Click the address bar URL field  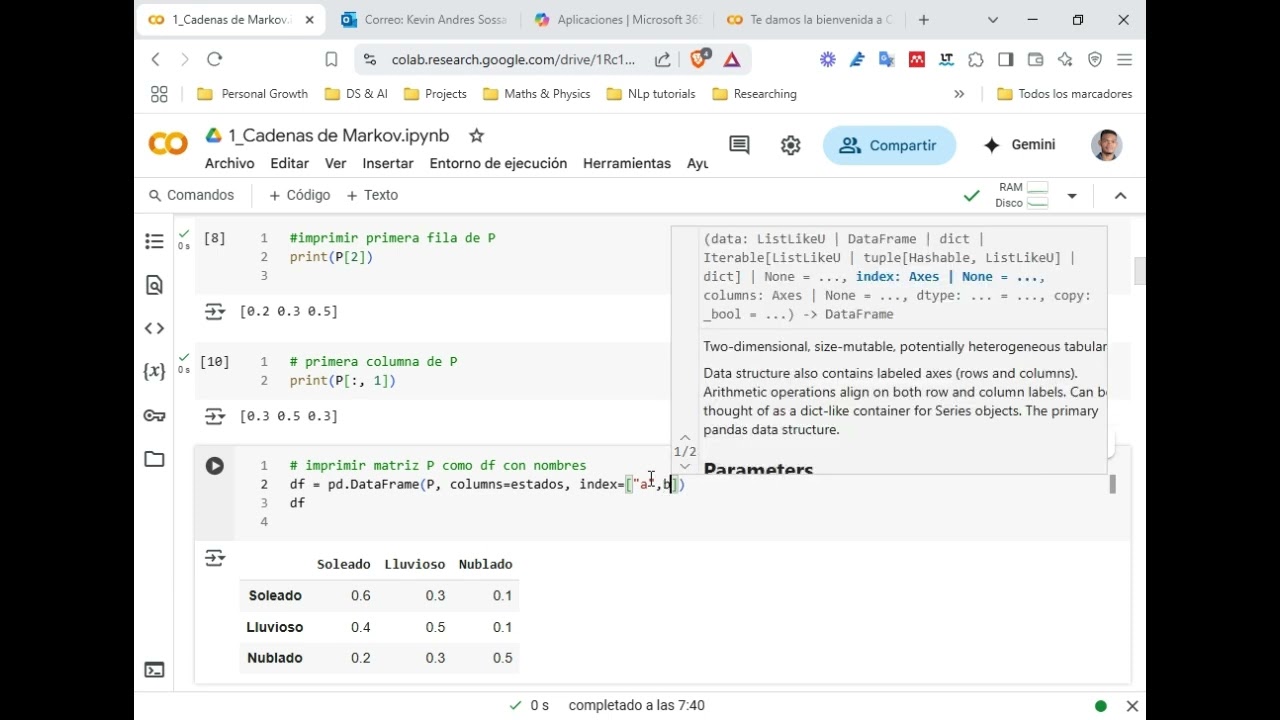513,60
